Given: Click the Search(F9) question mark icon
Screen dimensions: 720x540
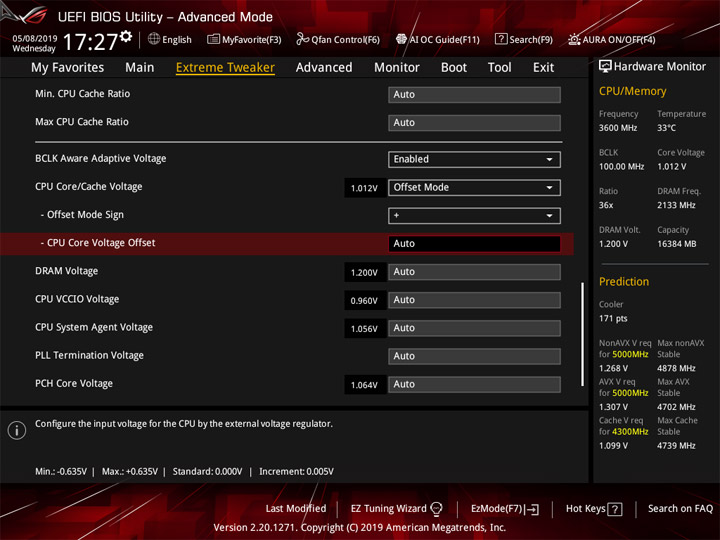Looking at the screenshot, I should pyautogui.click(x=501, y=39).
